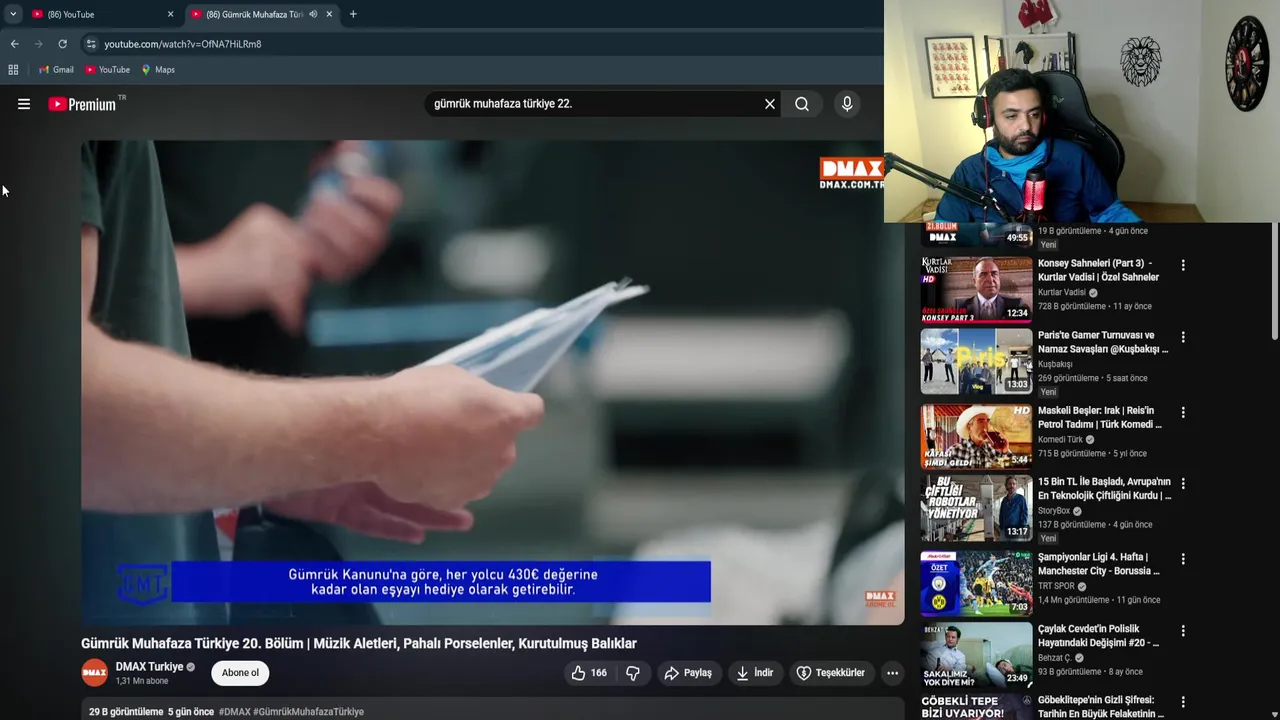Select the Gümrük Muhafaza Türkiye tab
Image resolution: width=1280 pixels, height=720 pixels.
pyautogui.click(x=254, y=14)
